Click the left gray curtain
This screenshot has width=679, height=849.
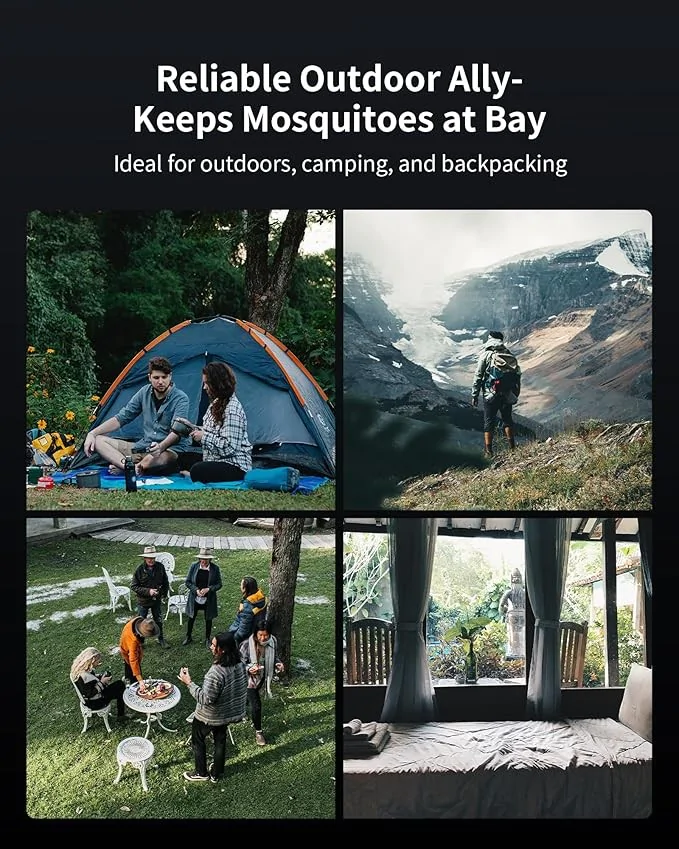click(410, 617)
